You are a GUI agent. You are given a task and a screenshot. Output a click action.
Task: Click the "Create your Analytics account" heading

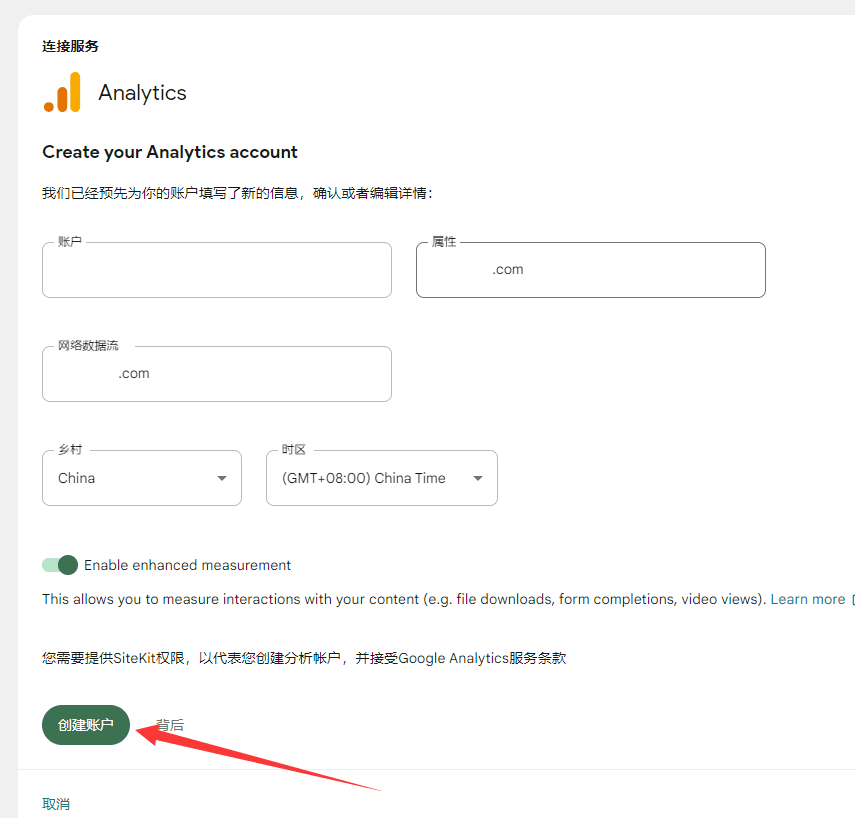pyautogui.click(x=170, y=152)
